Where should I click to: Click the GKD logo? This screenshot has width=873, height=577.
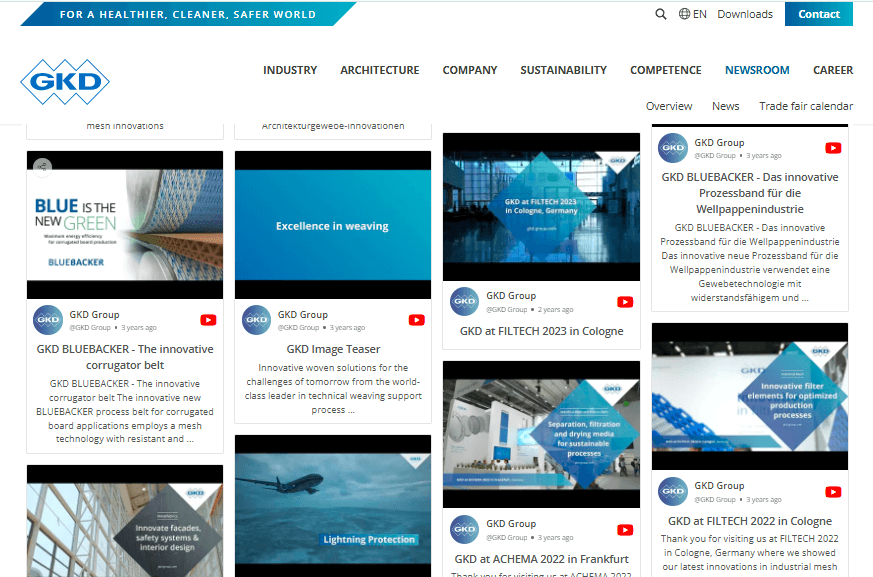tap(64, 81)
